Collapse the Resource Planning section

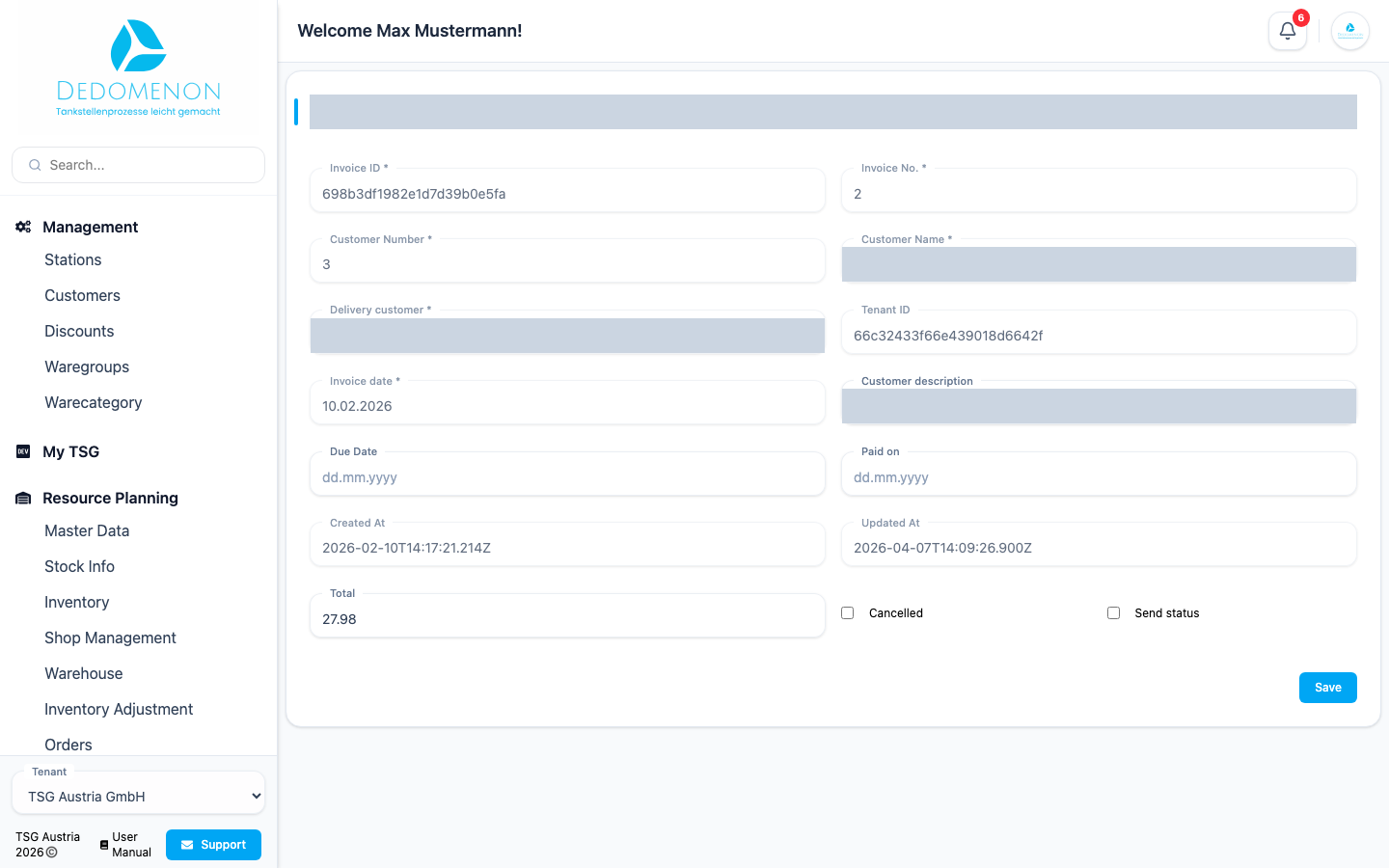coord(110,498)
